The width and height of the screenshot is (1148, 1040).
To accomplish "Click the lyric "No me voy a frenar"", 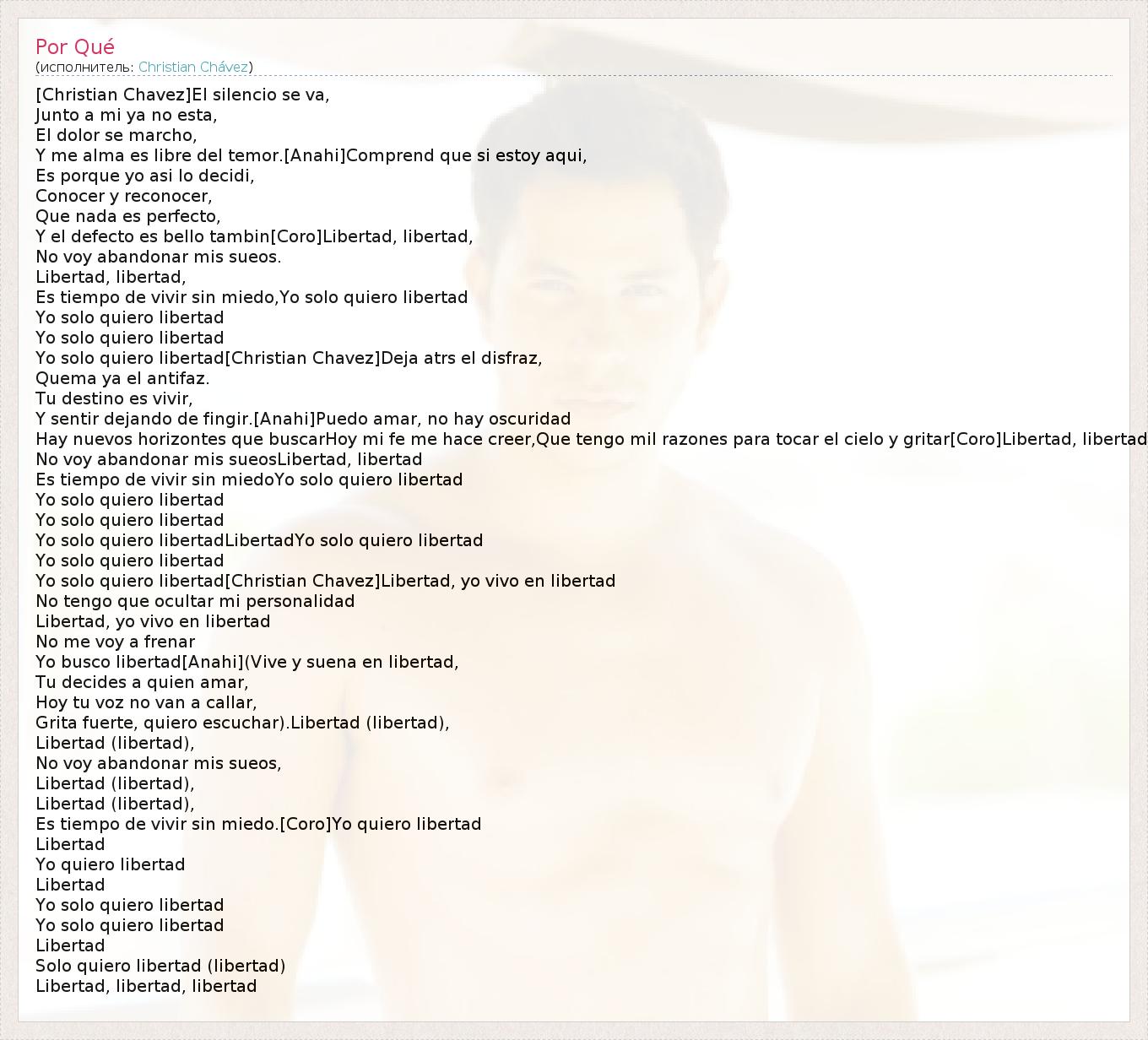I will pyautogui.click(x=116, y=642).
